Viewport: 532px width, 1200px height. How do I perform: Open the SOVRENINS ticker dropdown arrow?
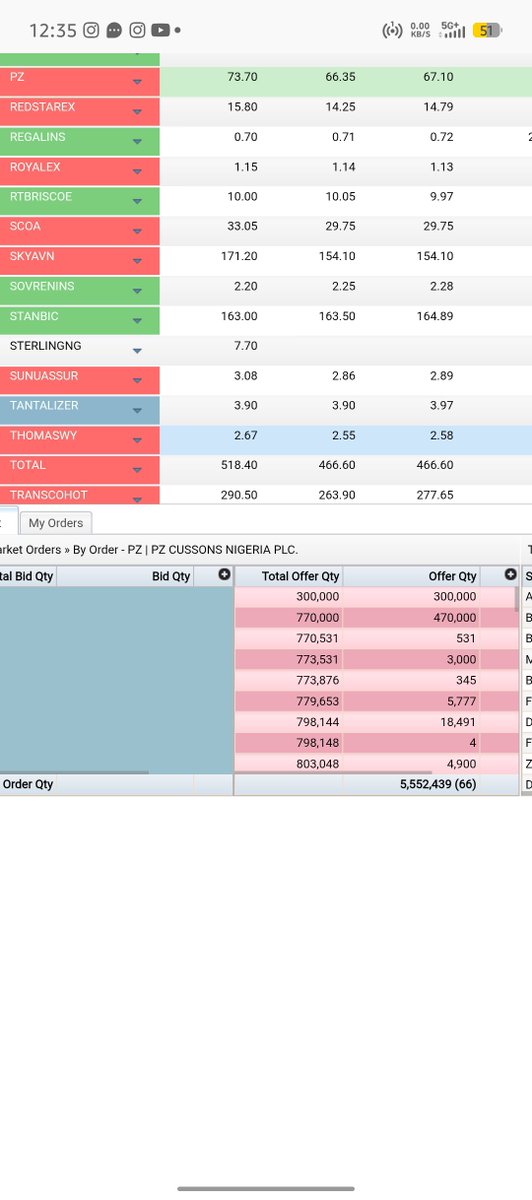(x=137, y=293)
